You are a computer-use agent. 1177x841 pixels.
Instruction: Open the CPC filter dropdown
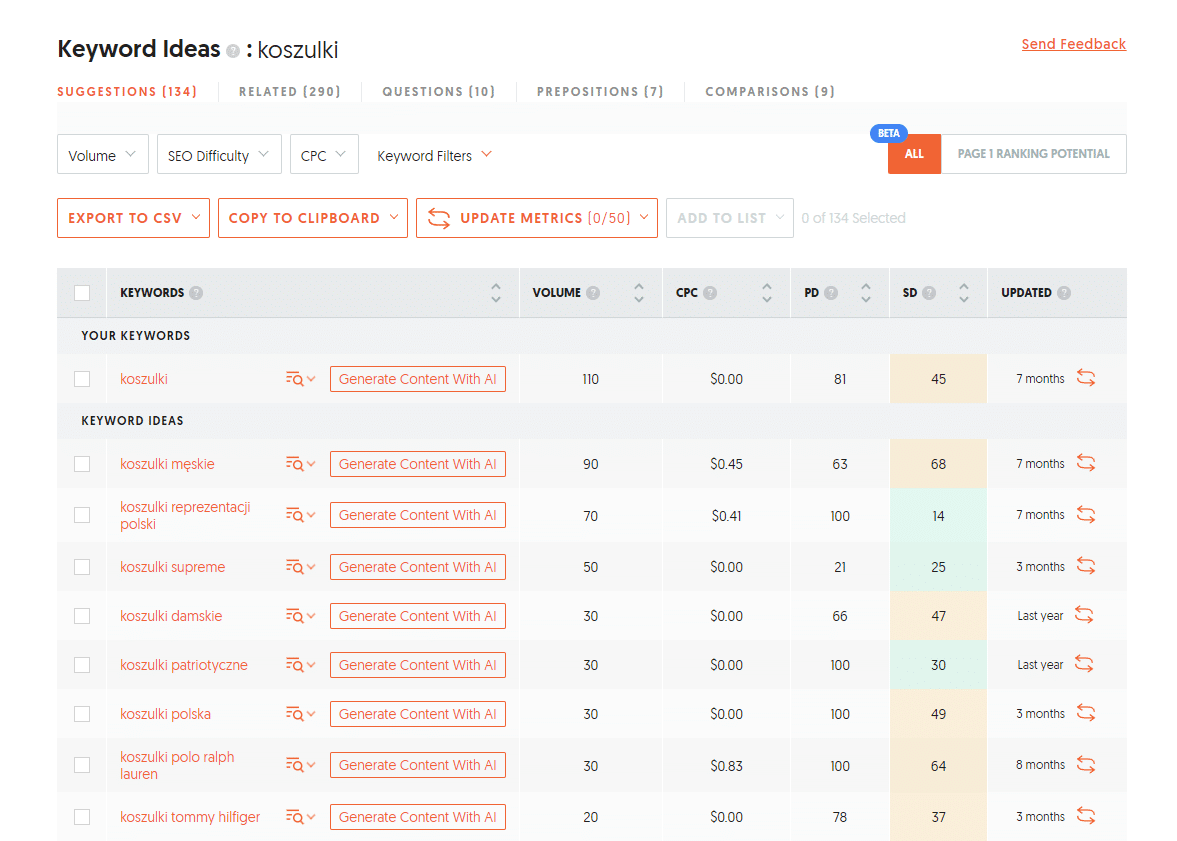(324, 155)
